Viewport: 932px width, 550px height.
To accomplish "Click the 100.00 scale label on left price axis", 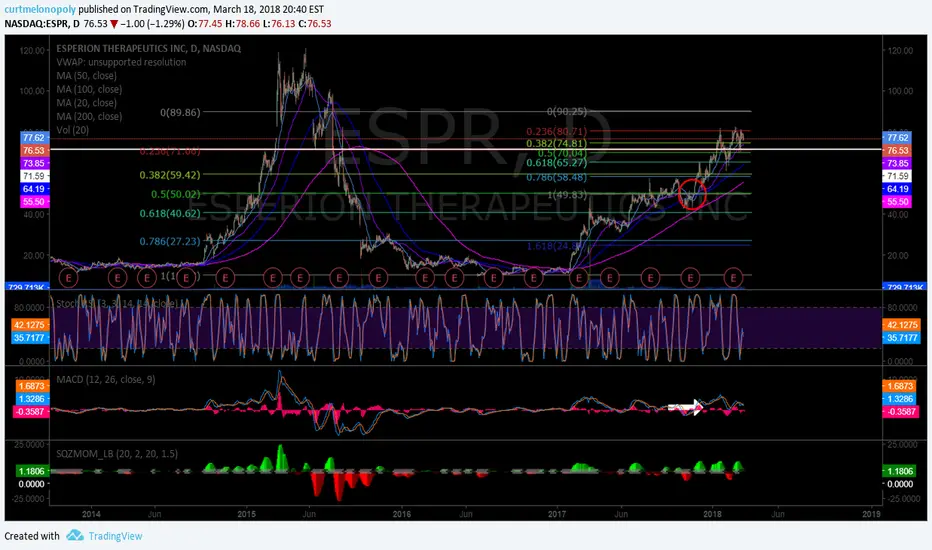I will (33, 91).
